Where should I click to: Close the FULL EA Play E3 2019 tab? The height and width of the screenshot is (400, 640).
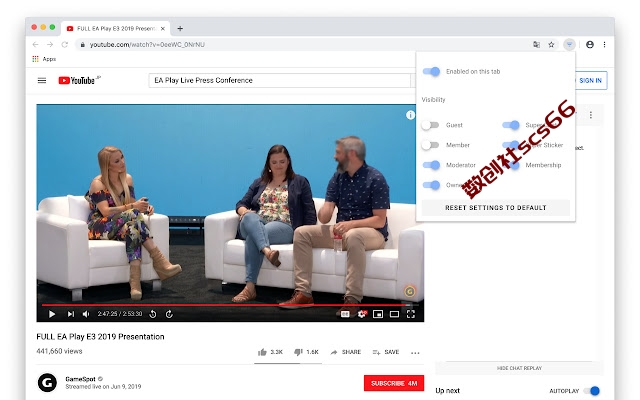(163, 29)
